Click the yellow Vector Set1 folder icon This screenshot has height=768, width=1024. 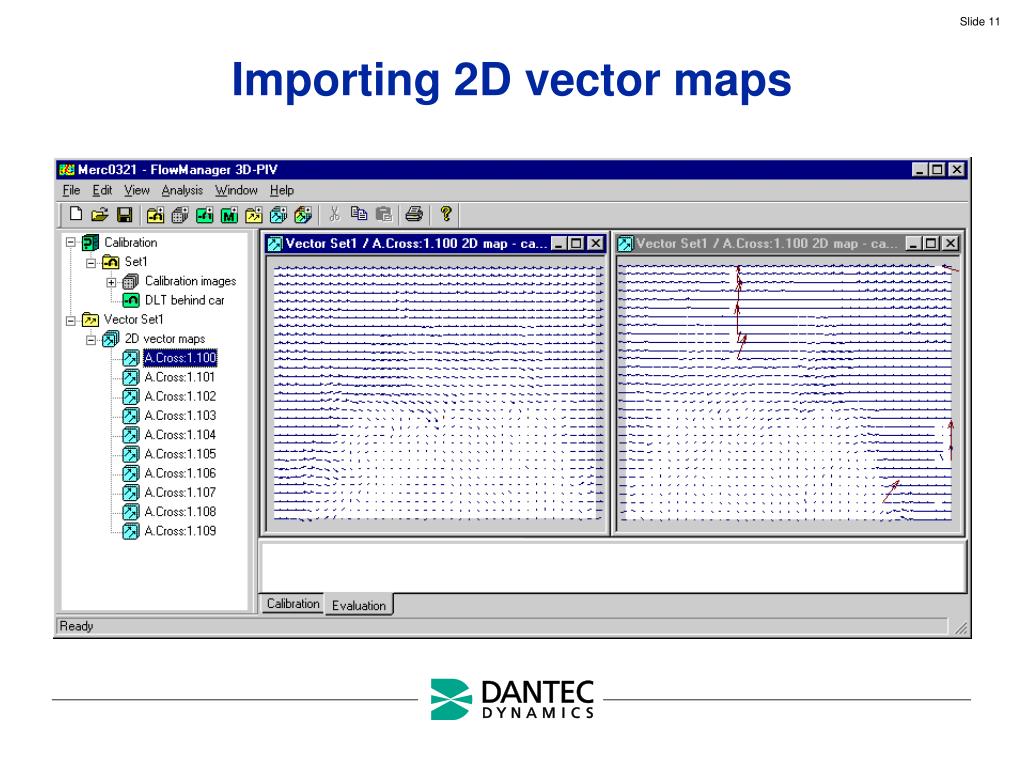[90, 320]
